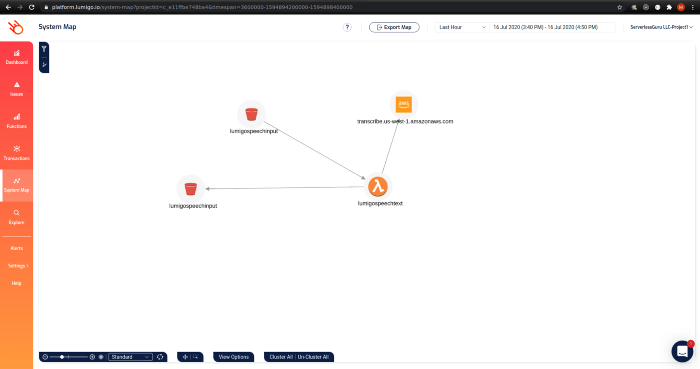The image size is (700, 369).
Task: Click the zoom-in icon beside slider
Action: (x=92, y=357)
